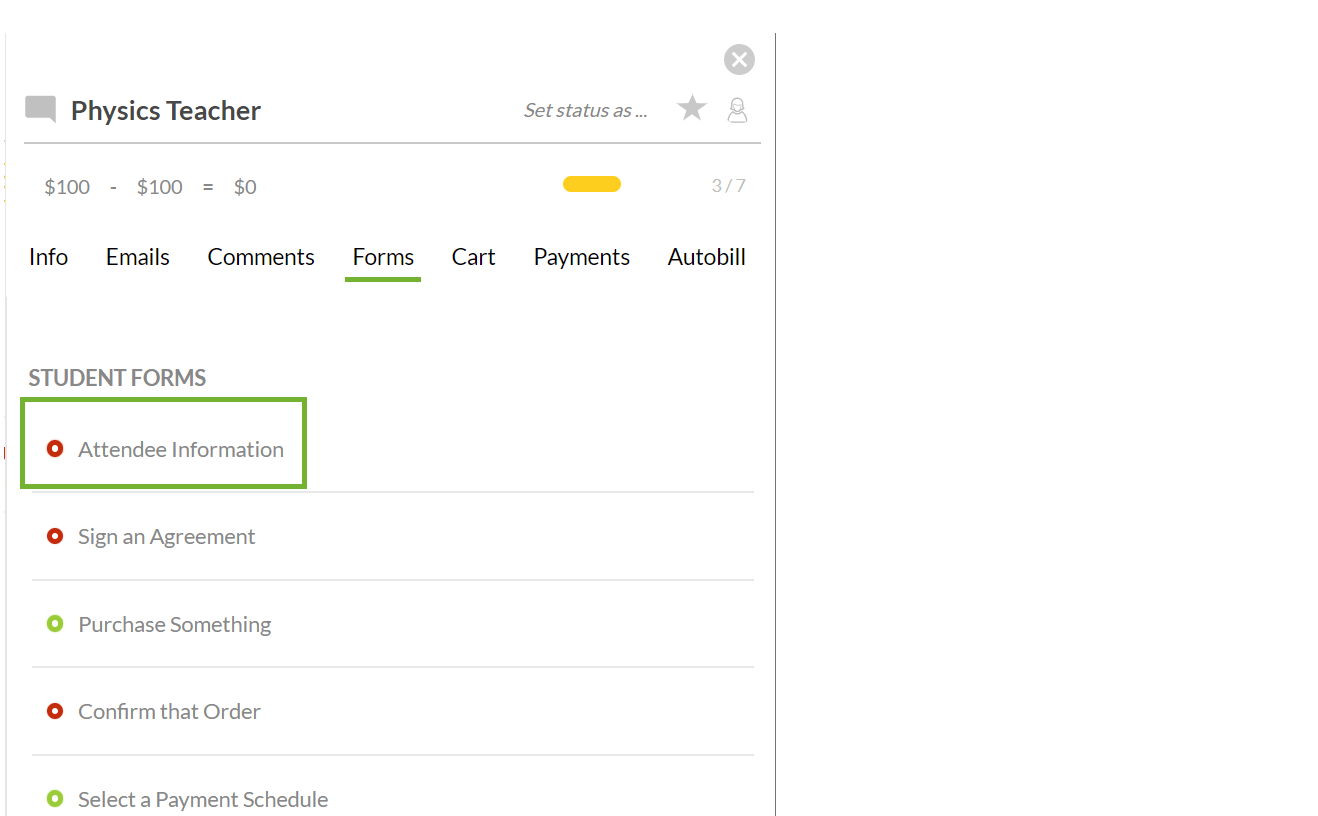Open the 'Set status as ...' dropdown
This screenshot has height=816, width=1318.
click(x=585, y=110)
